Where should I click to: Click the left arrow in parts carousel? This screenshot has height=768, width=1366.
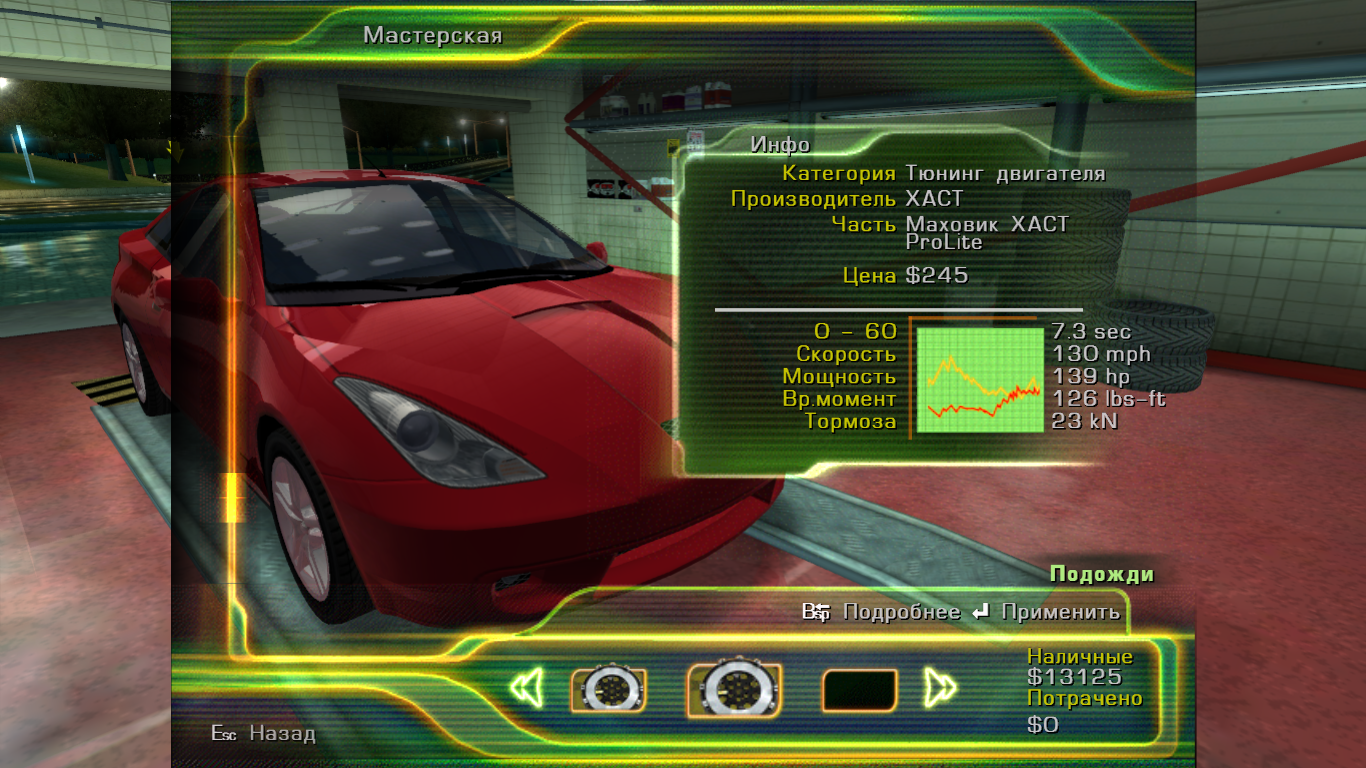click(x=526, y=688)
